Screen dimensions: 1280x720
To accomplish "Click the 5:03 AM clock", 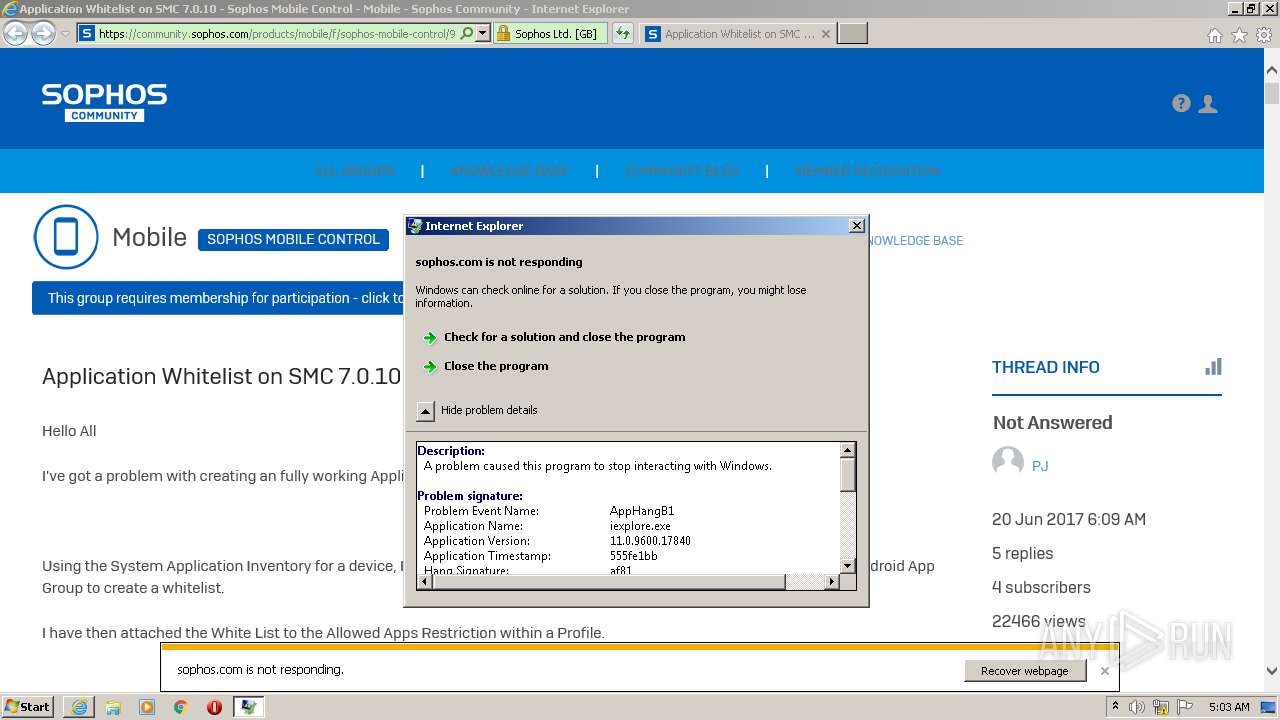I will click(1229, 707).
